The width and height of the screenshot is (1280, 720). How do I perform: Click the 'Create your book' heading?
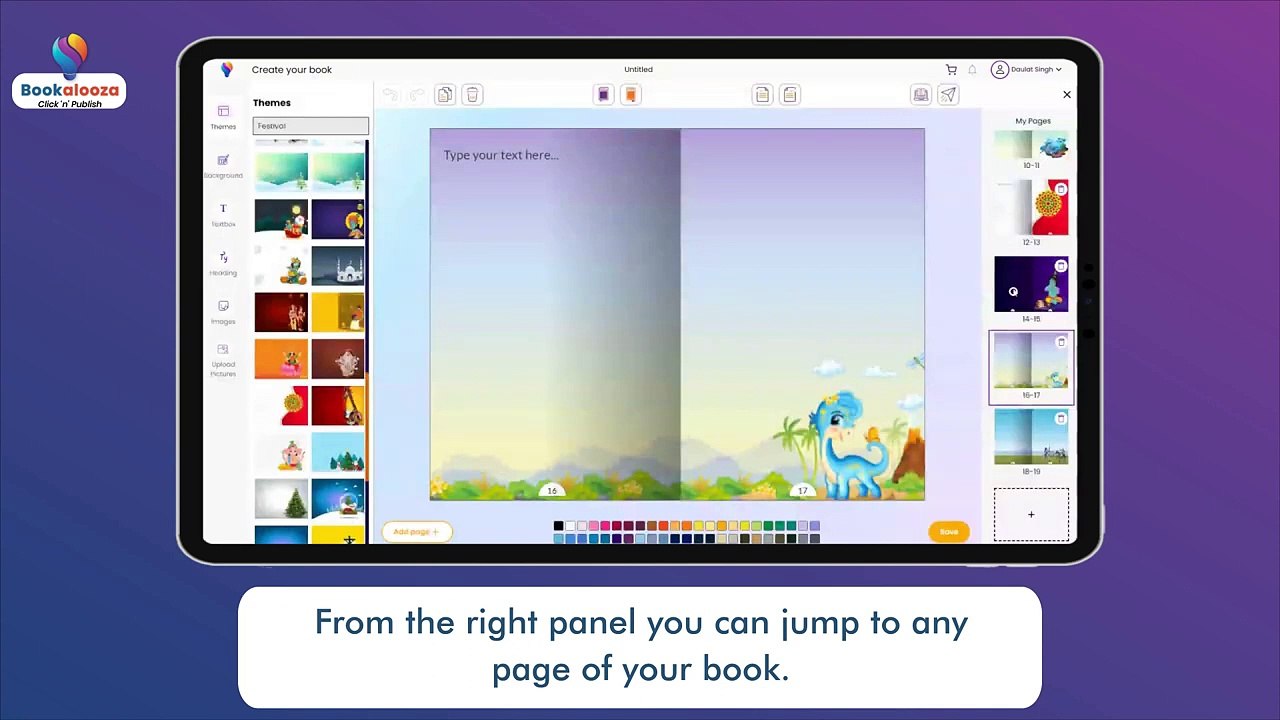(x=292, y=70)
